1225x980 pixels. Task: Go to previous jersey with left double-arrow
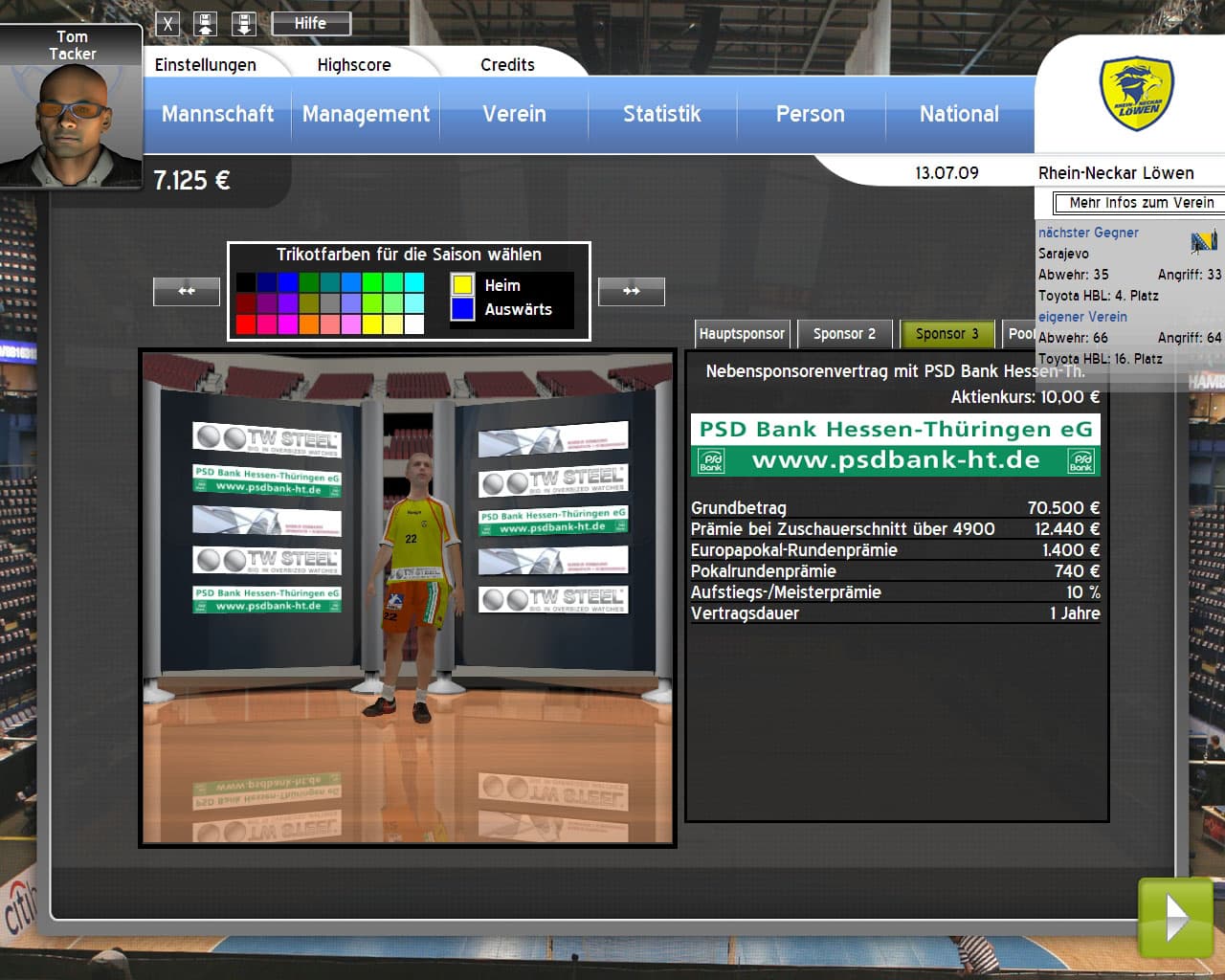click(x=187, y=291)
